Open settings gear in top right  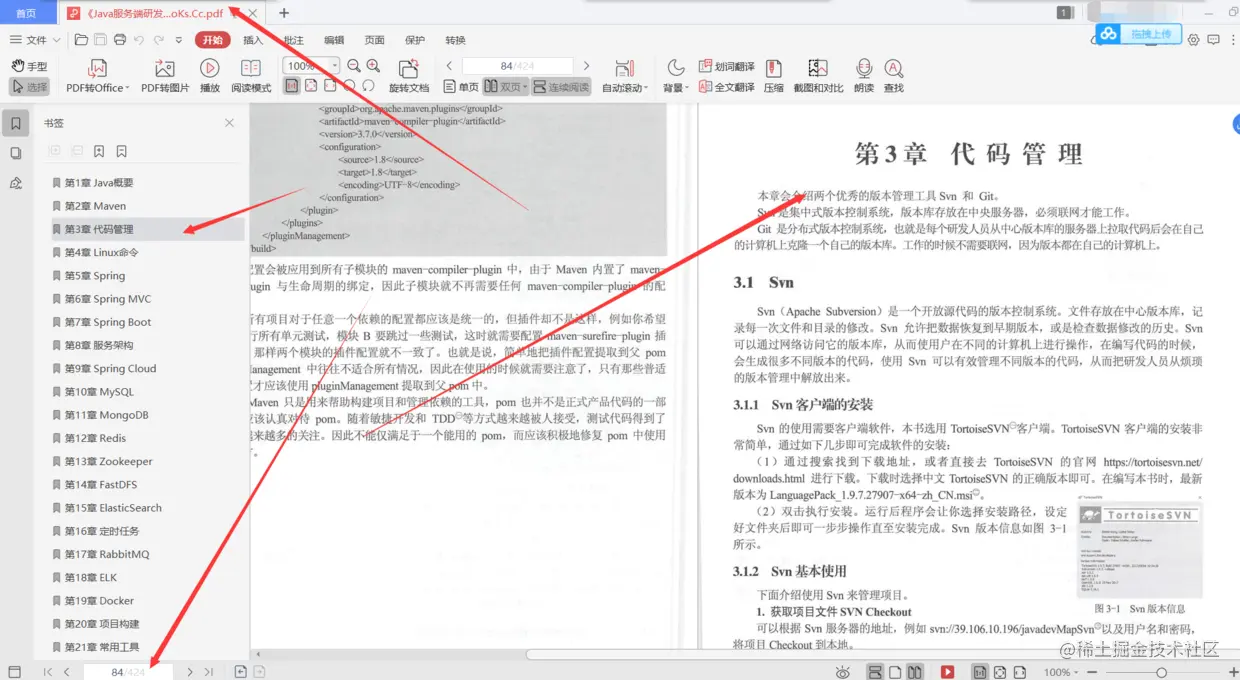1193,40
